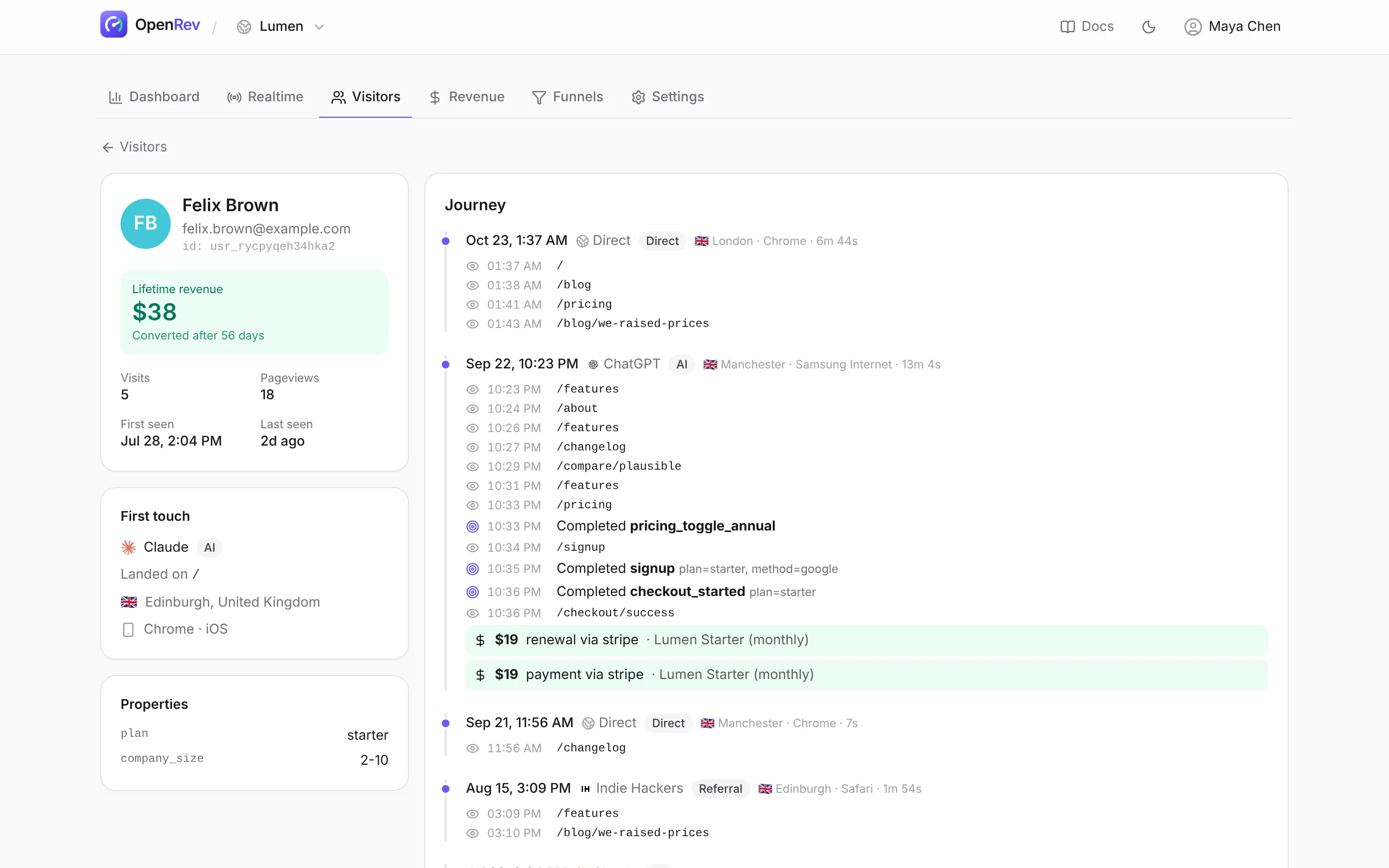The image size is (1389, 868).
Task: Click the timeline dot for Sep 21 visit
Action: coord(446,723)
